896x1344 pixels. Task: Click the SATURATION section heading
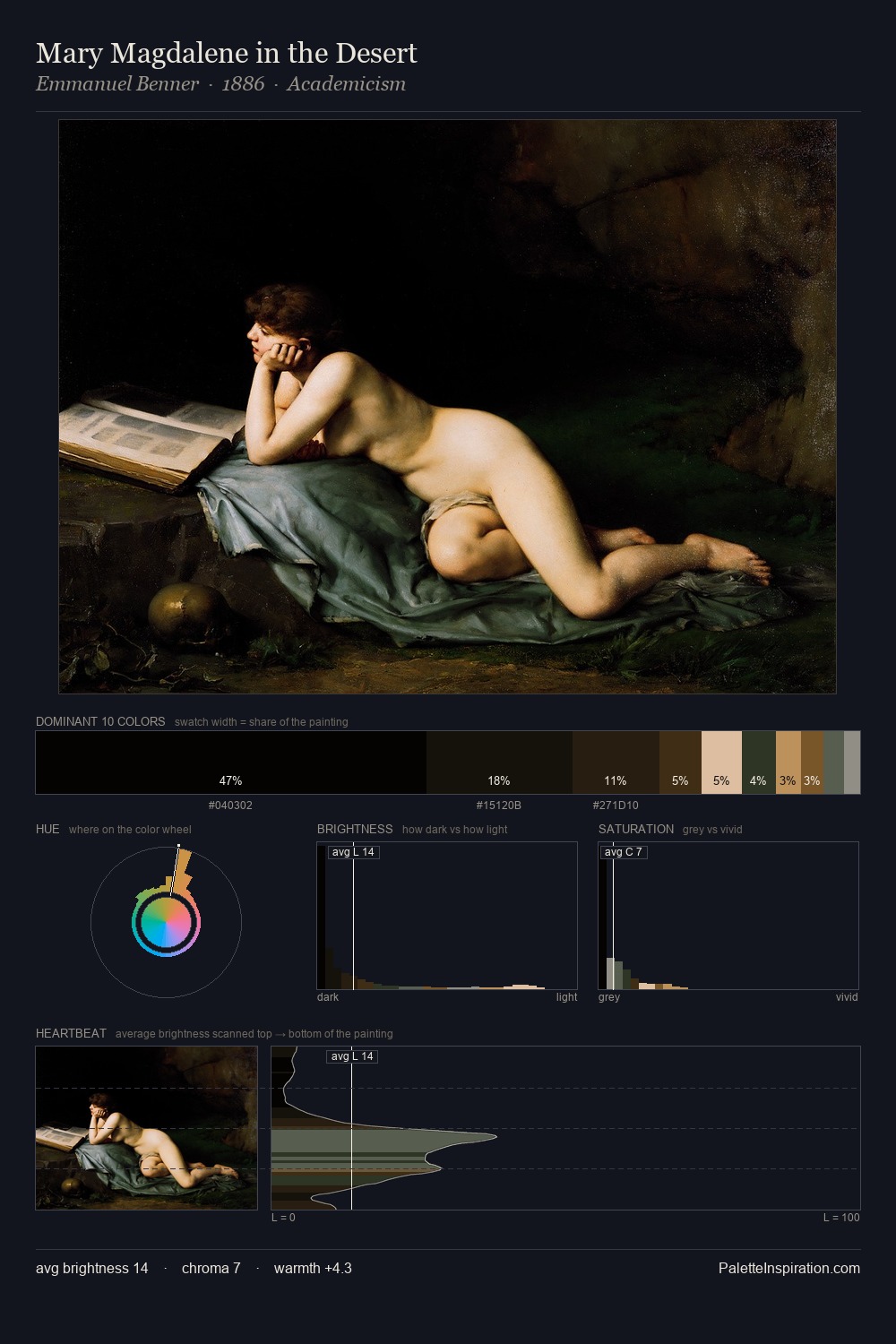[x=636, y=829]
